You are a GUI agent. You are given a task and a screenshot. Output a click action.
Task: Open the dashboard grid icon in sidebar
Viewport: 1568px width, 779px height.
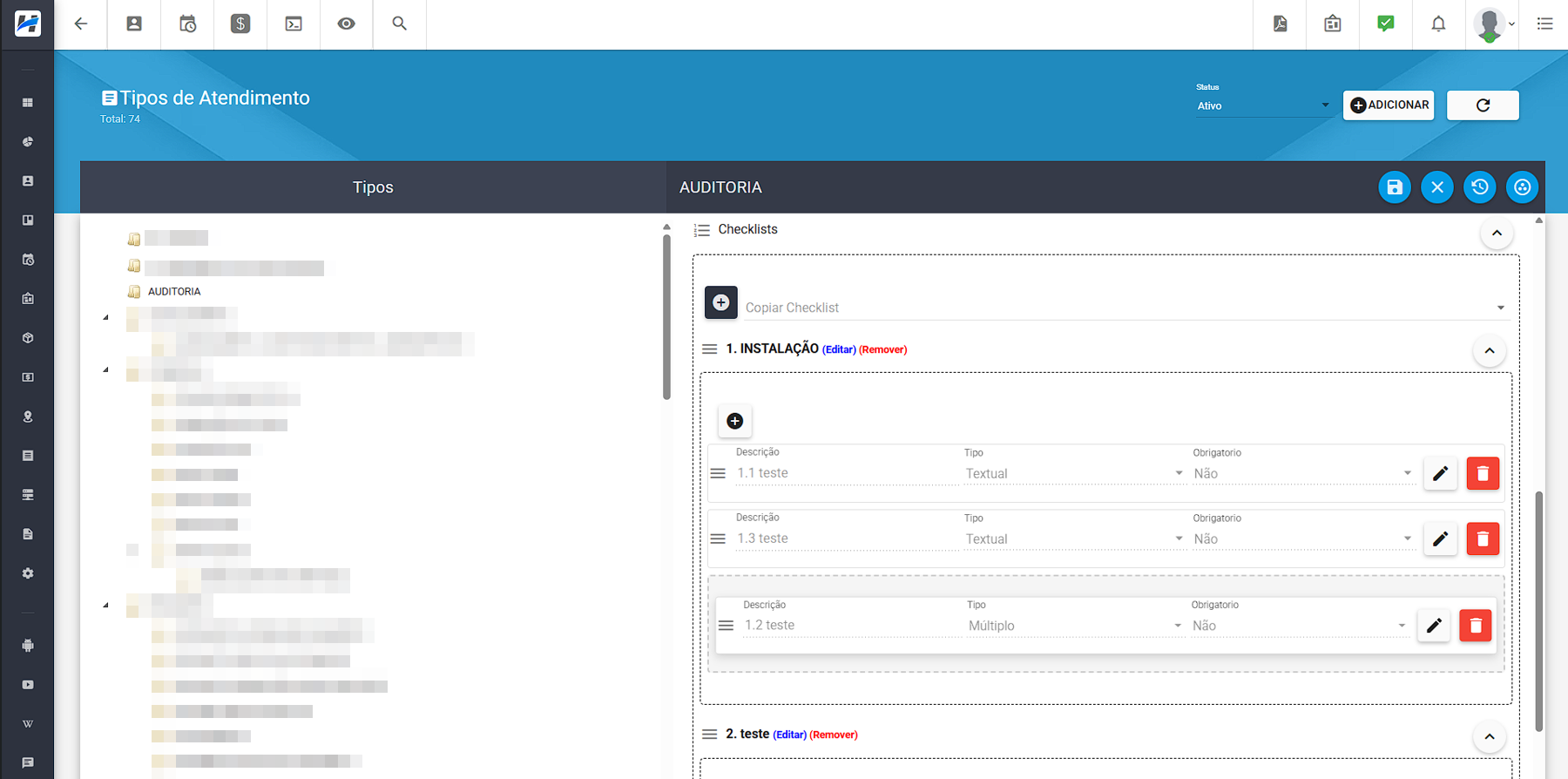[28, 103]
